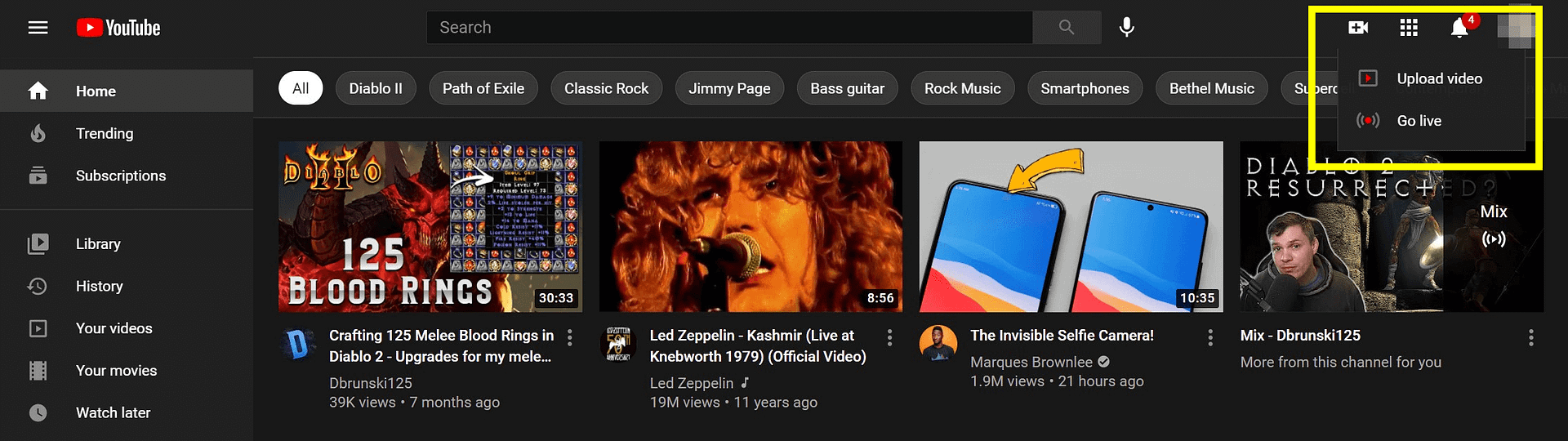Choose Upload video from the menu

point(1439,78)
